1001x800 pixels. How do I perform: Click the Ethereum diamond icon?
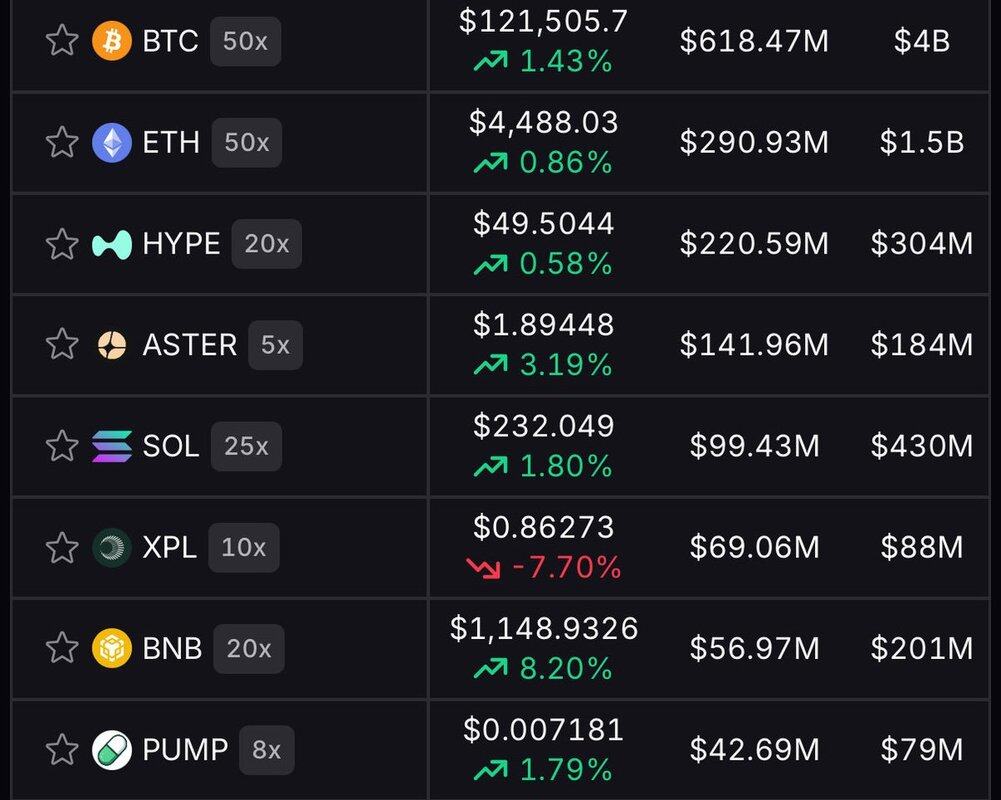pos(112,143)
